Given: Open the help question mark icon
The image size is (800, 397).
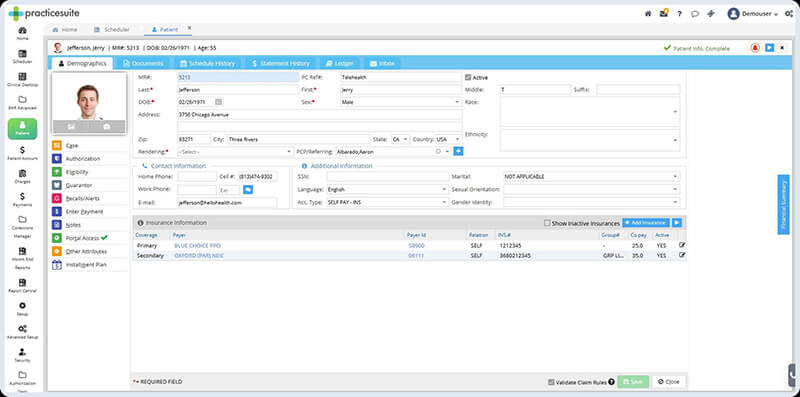Looking at the screenshot, I should point(679,14).
